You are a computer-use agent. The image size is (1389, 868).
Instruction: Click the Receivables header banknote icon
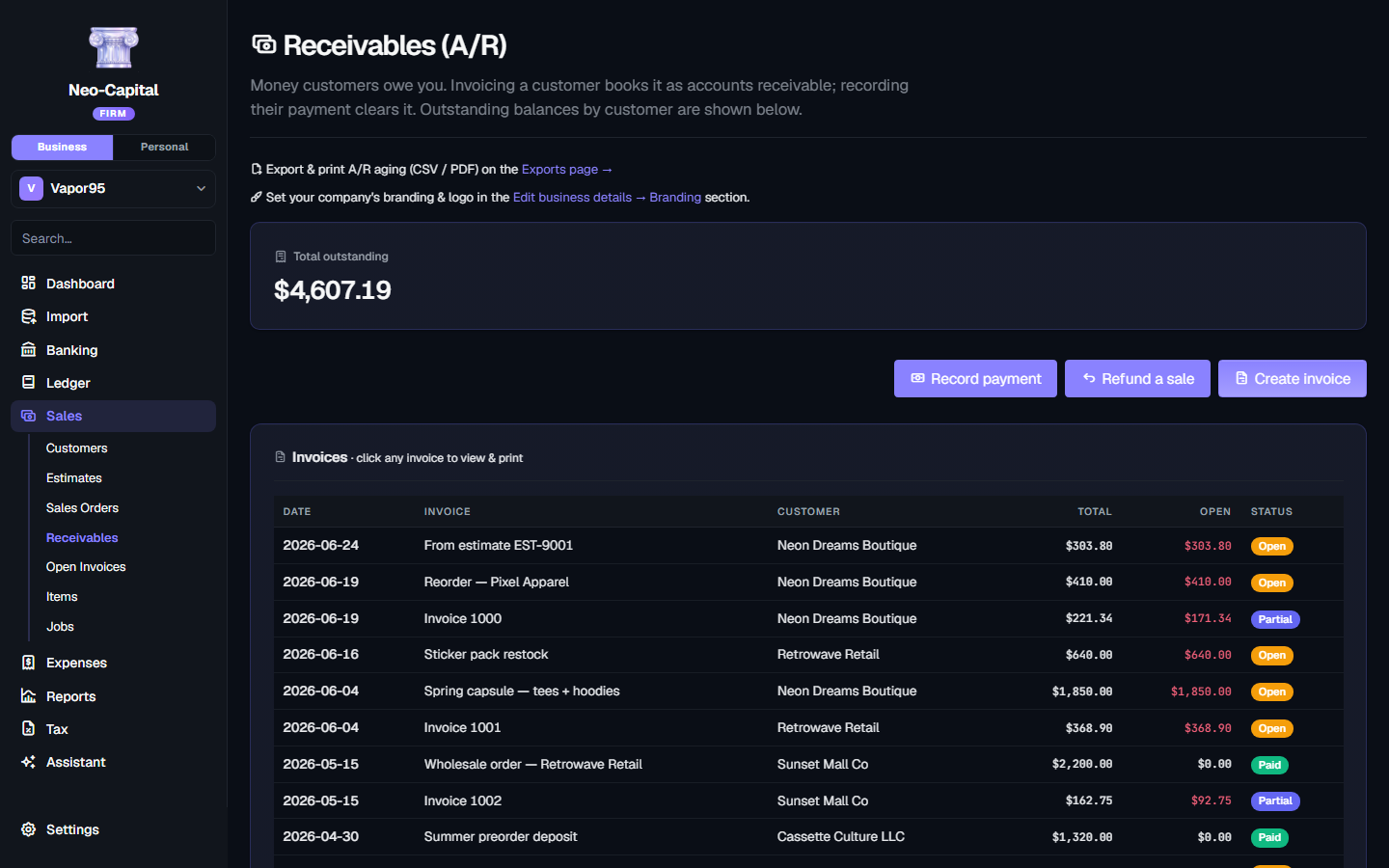pos(263,45)
